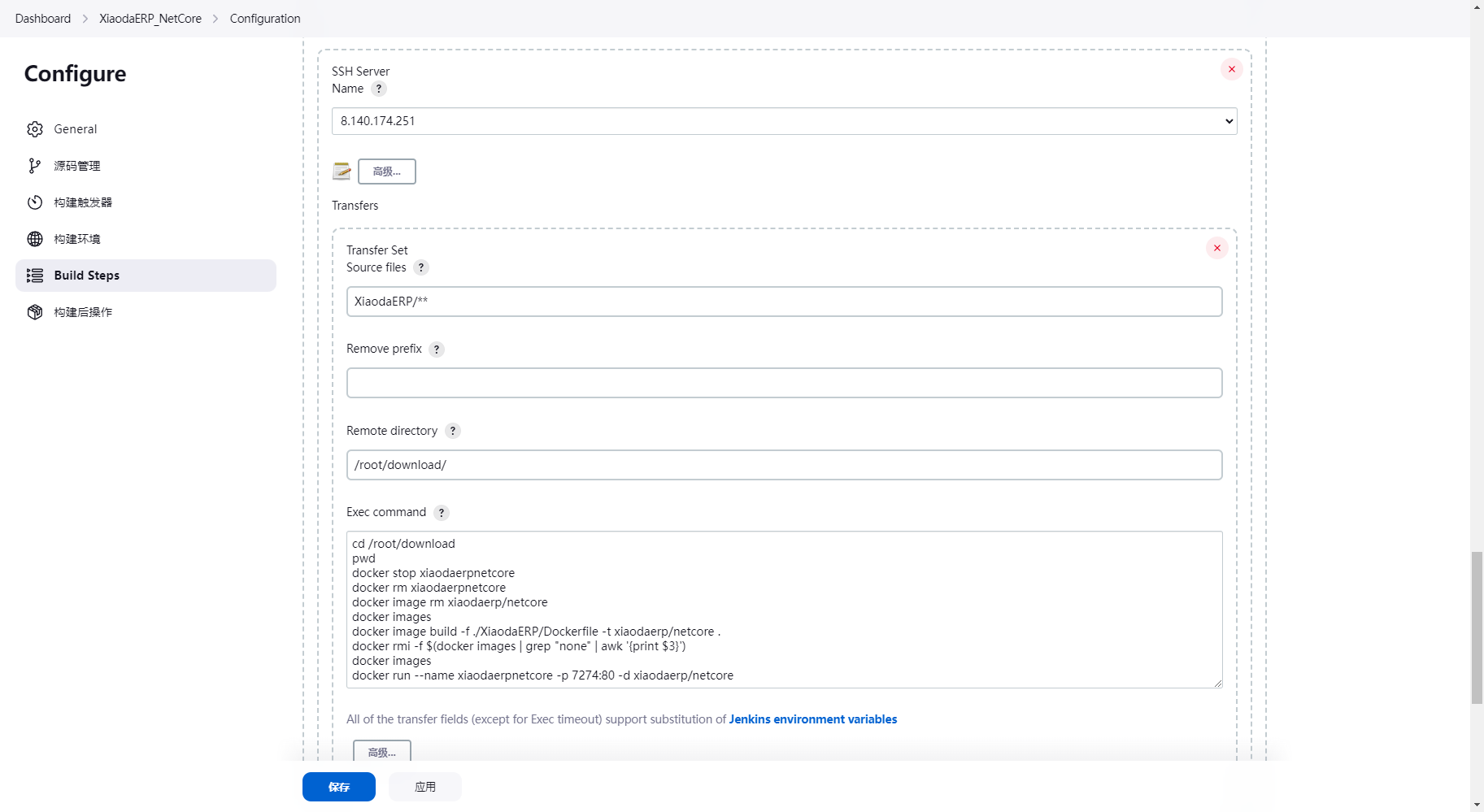Click the source code management branch icon
The height and width of the screenshot is (812, 1484).
(35, 166)
